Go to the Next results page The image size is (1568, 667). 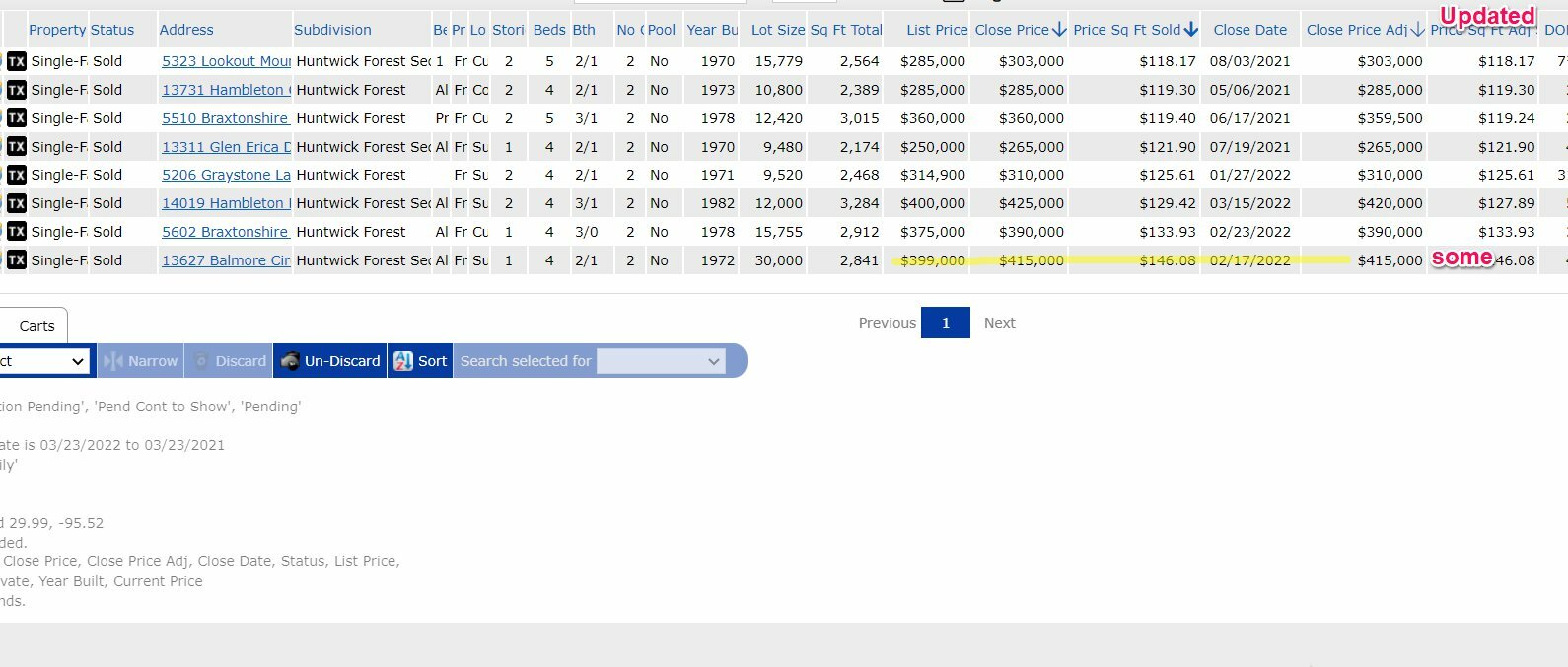coord(999,323)
